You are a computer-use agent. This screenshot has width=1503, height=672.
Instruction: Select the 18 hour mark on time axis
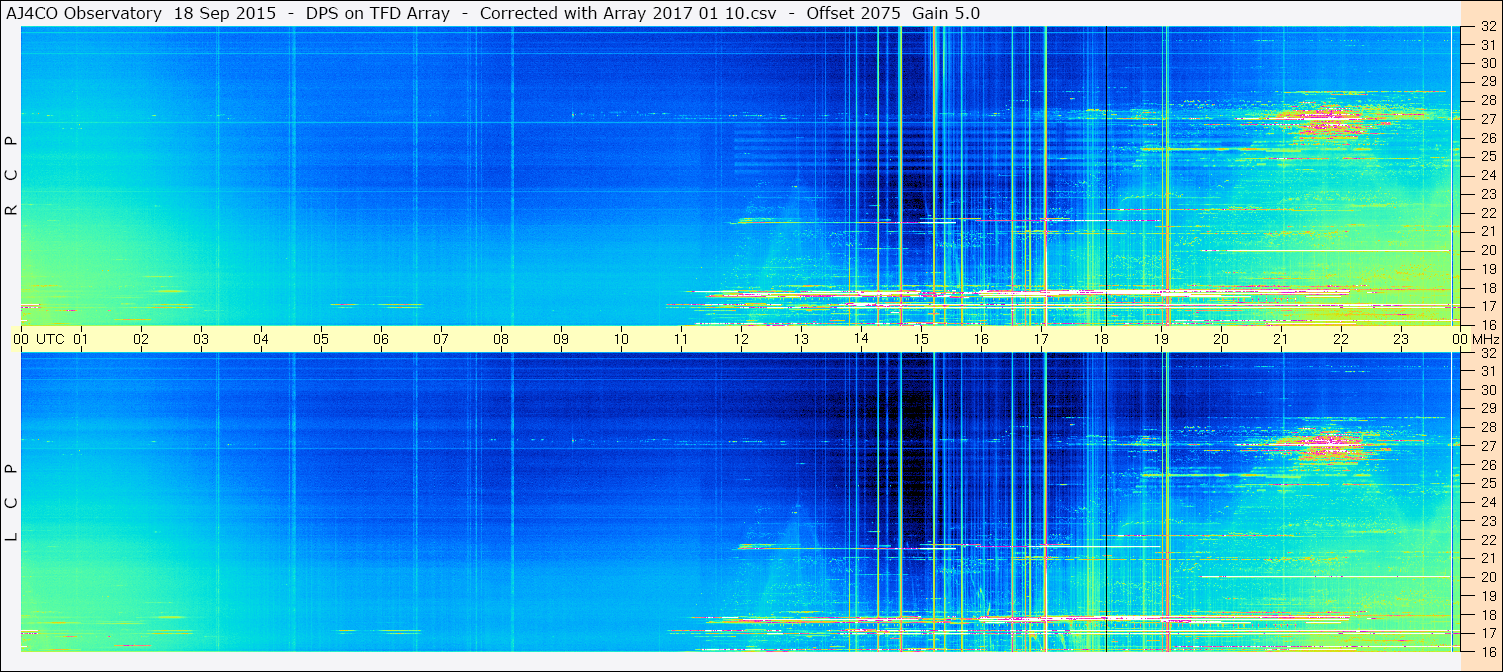point(1101,340)
